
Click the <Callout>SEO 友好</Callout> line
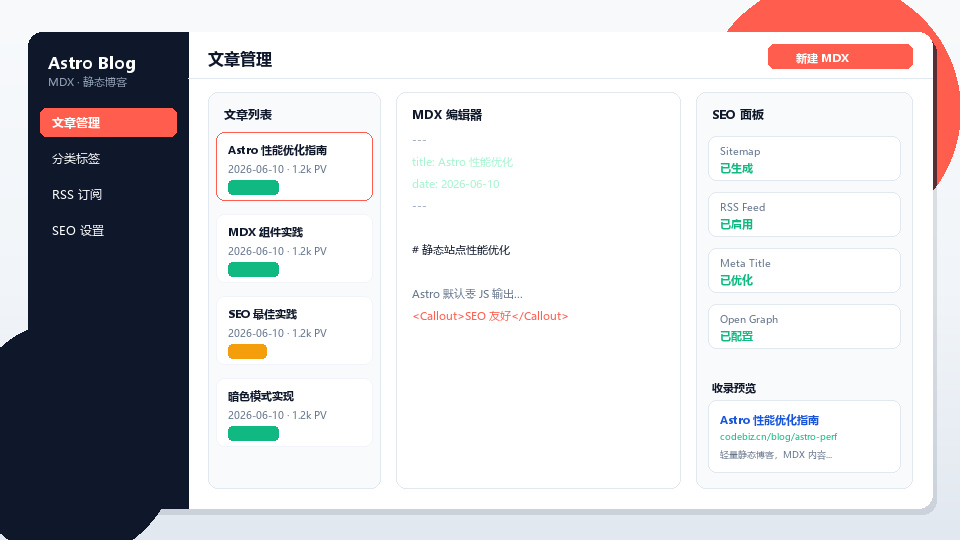click(x=490, y=317)
